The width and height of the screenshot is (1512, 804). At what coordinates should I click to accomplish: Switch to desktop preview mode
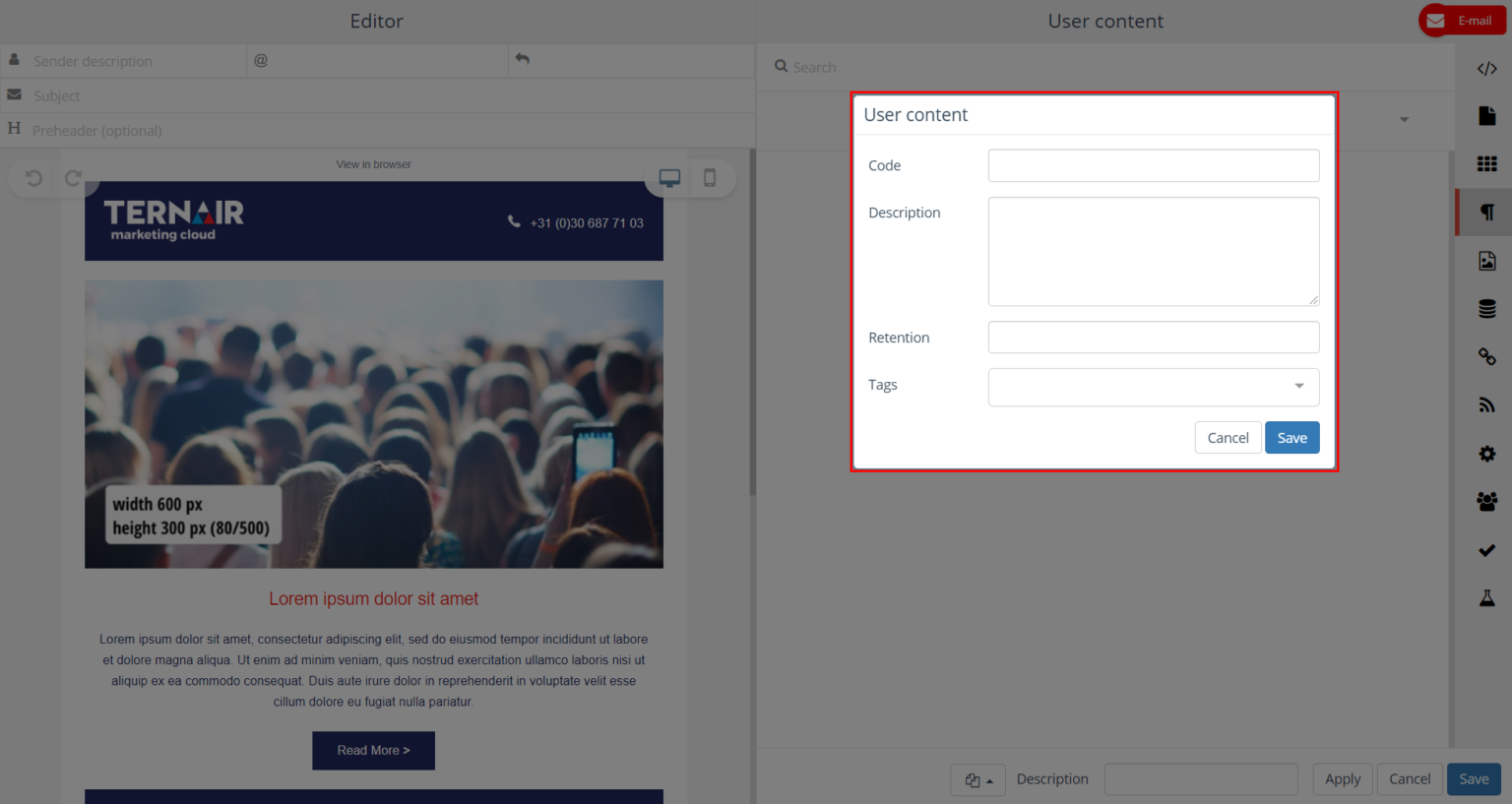(669, 178)
